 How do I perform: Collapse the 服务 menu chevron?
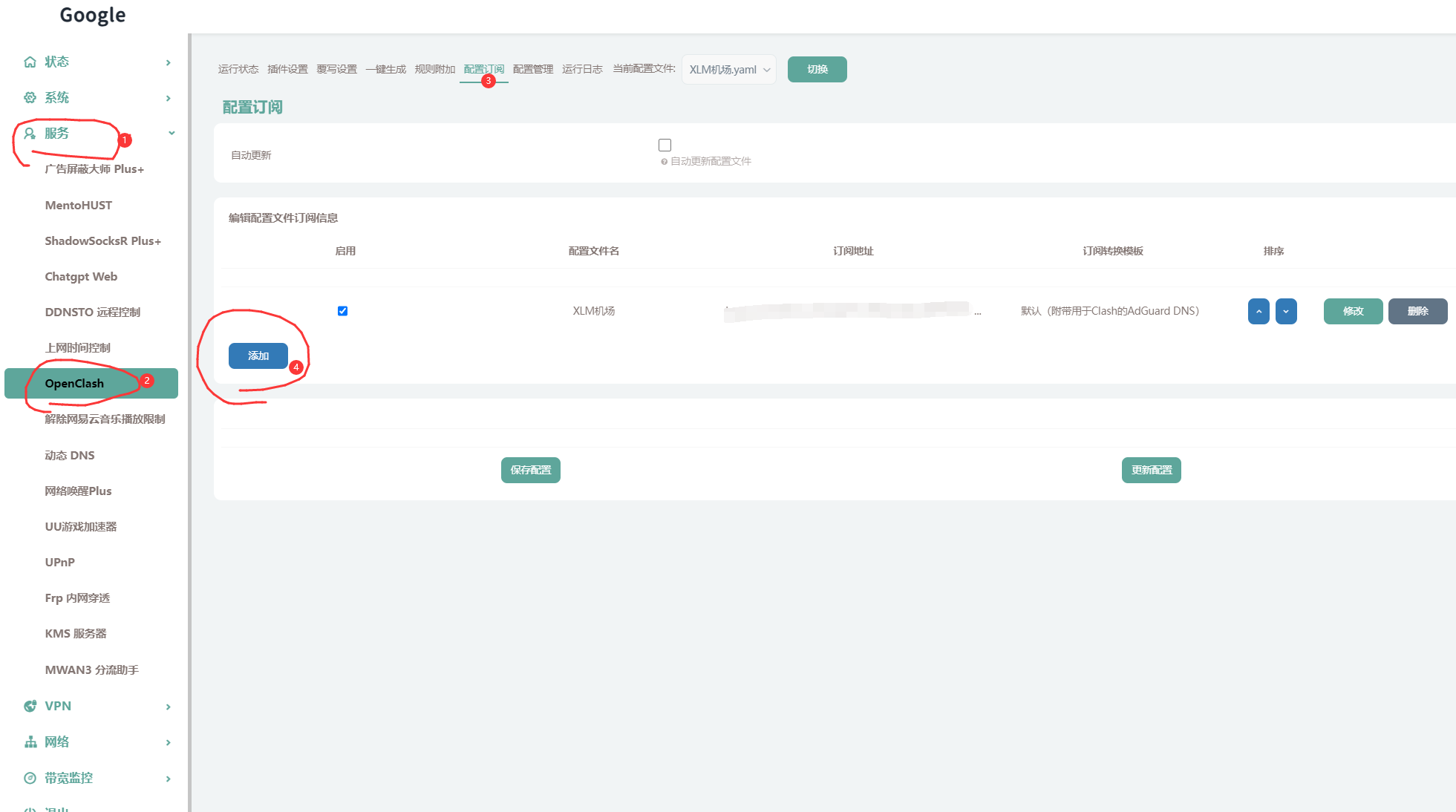click(x=172, y=134)
